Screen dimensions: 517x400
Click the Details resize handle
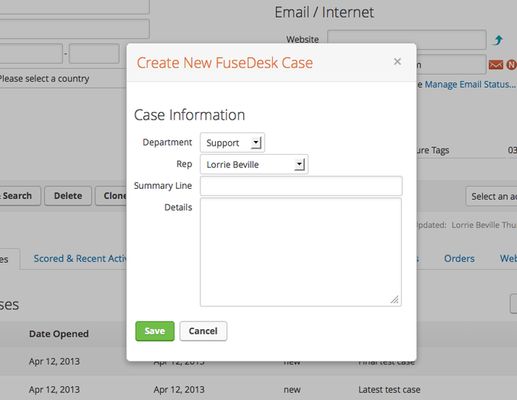(395, 300)
